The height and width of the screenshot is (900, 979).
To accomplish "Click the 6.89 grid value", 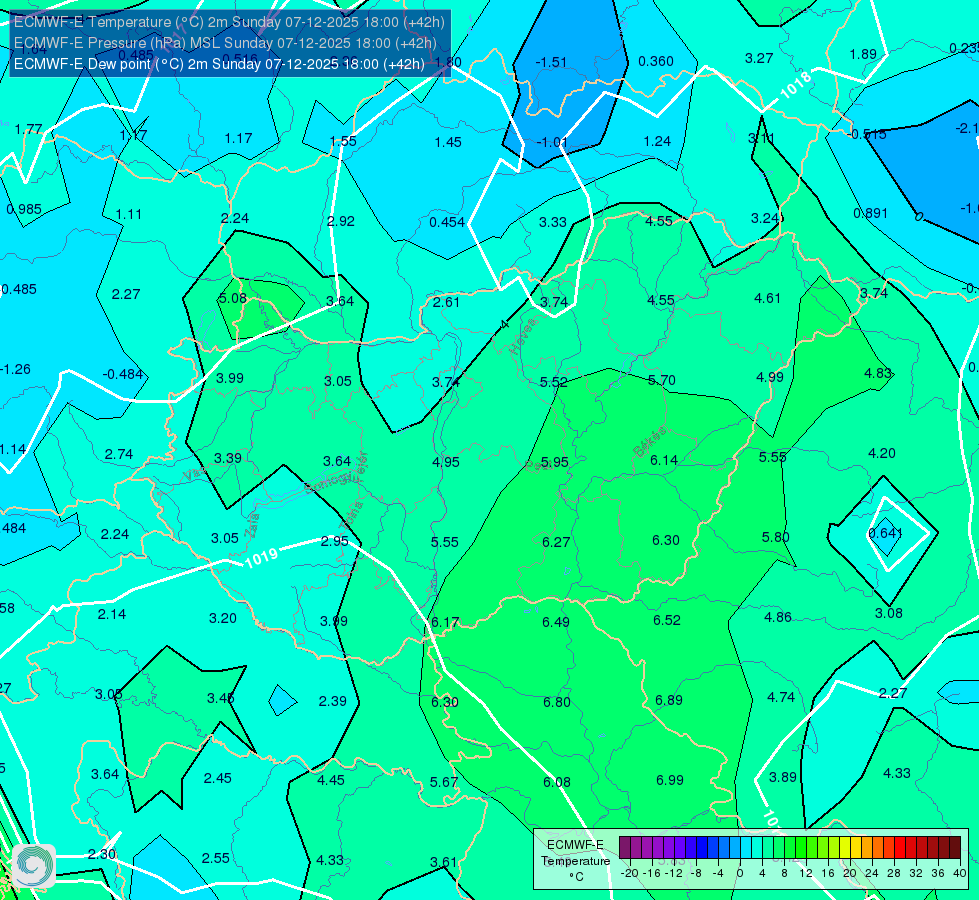I will tap(669, 700).
